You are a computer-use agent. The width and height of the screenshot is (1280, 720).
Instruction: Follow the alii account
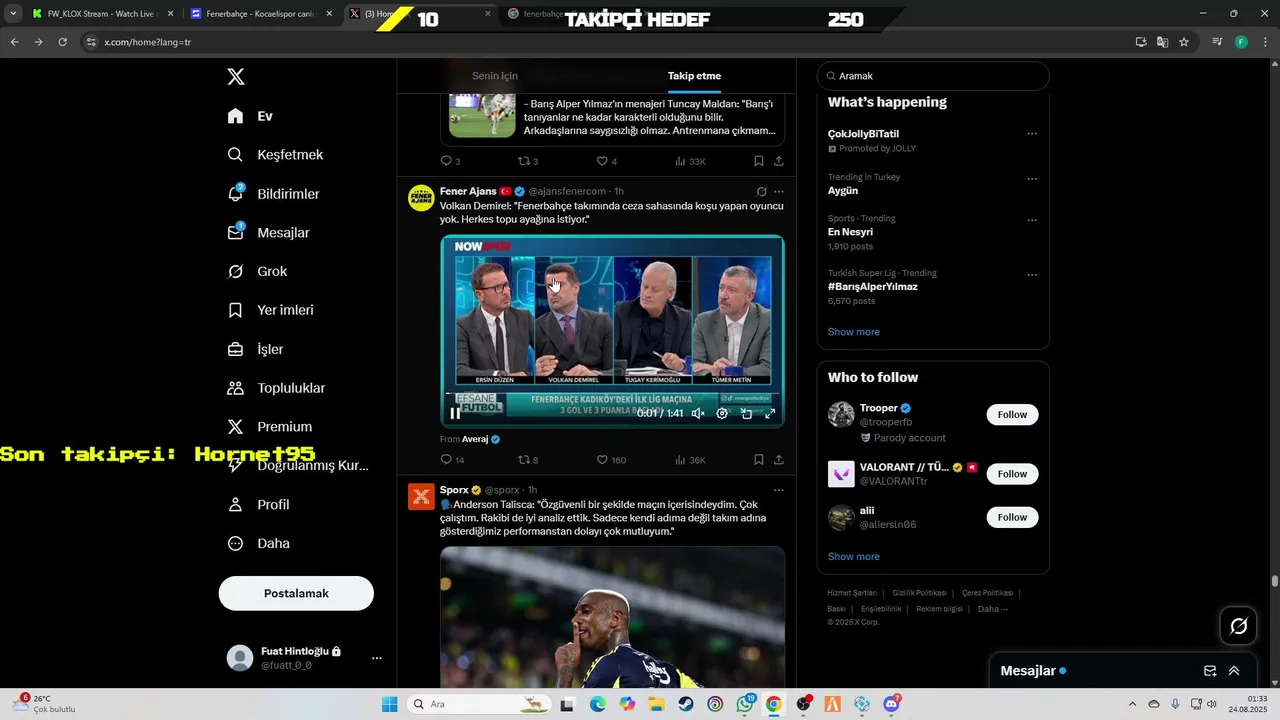tap(1012, 517)
